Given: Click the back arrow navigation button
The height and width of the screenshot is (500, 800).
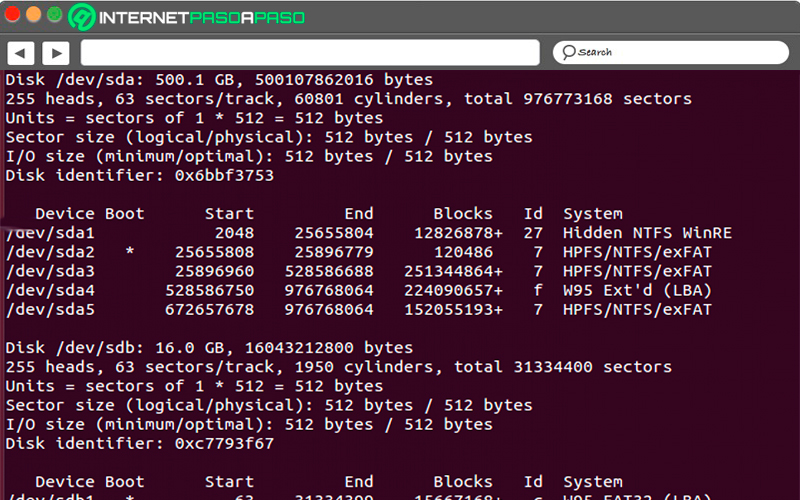Looking at the screenshot, I should [x=21, y=52].
